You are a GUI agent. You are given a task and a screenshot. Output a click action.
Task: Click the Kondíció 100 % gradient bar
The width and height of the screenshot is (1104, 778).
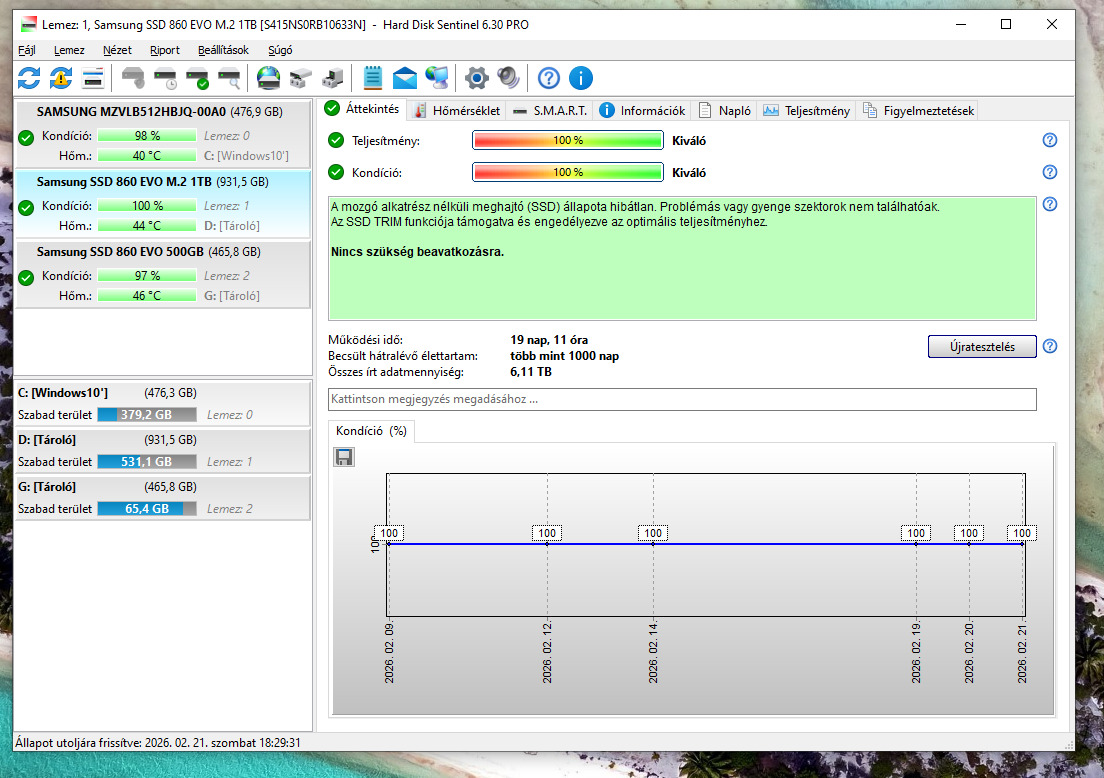tap(567, 172)
